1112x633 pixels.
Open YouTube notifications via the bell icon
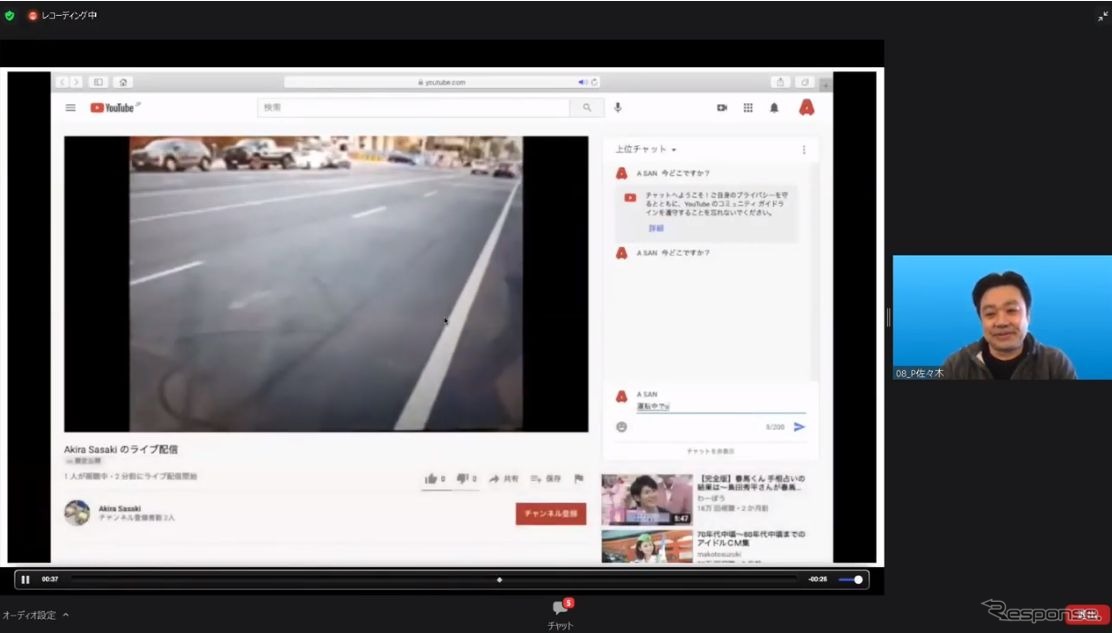point(774,107)
